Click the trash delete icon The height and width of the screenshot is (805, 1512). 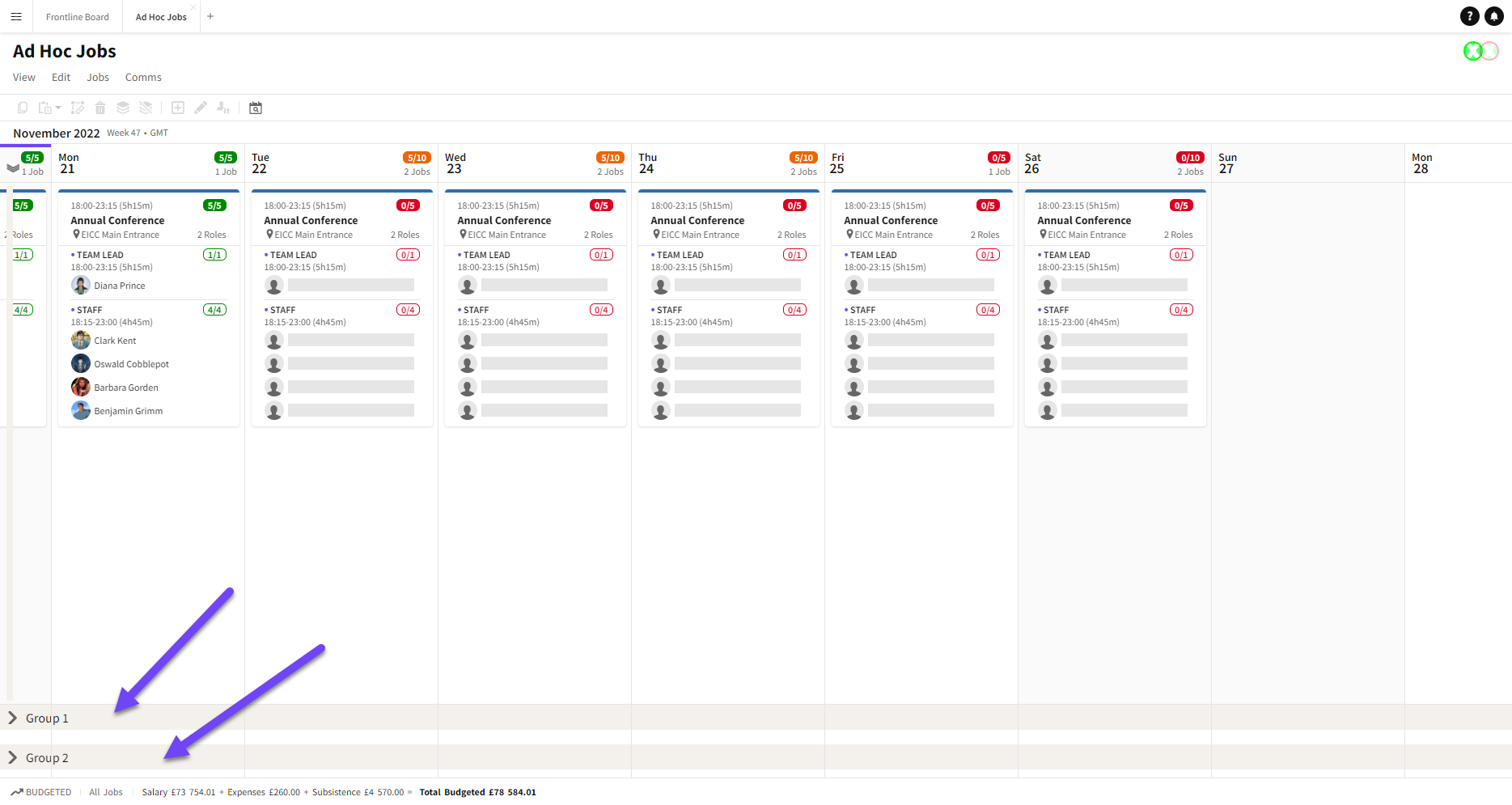[100, 108]
